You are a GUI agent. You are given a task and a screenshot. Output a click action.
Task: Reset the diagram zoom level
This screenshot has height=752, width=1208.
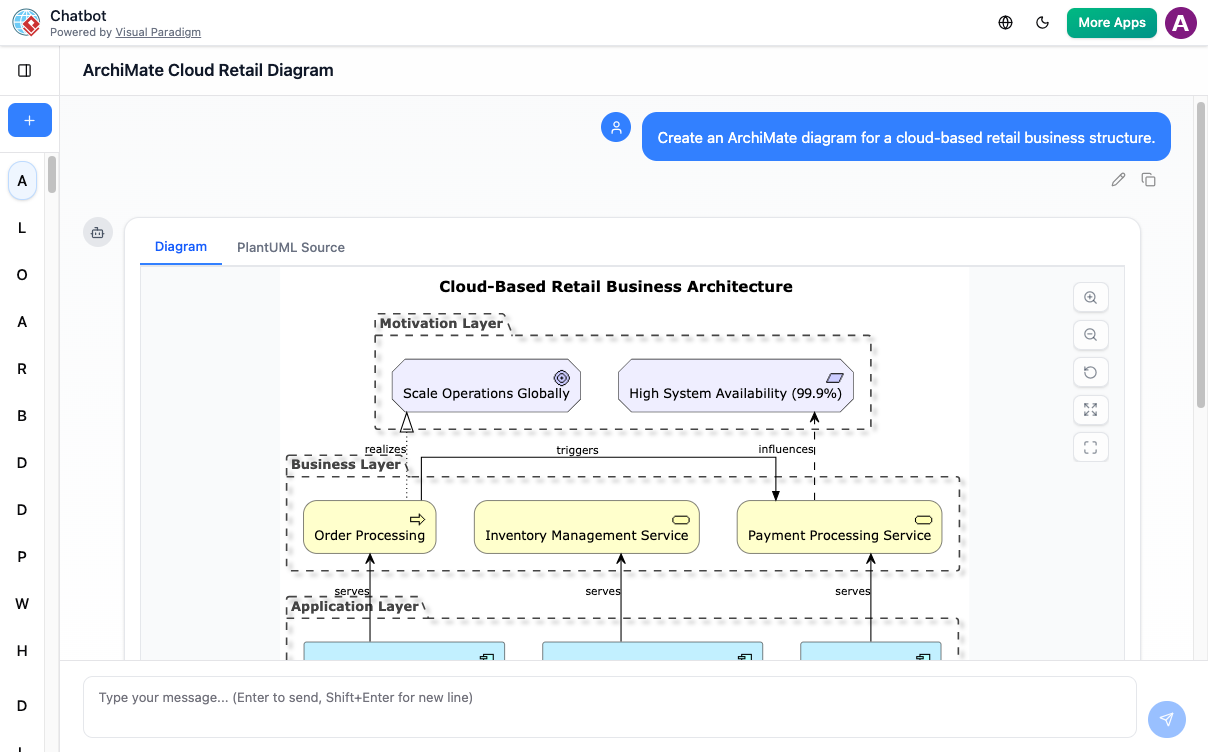(x=1090, y=371)
